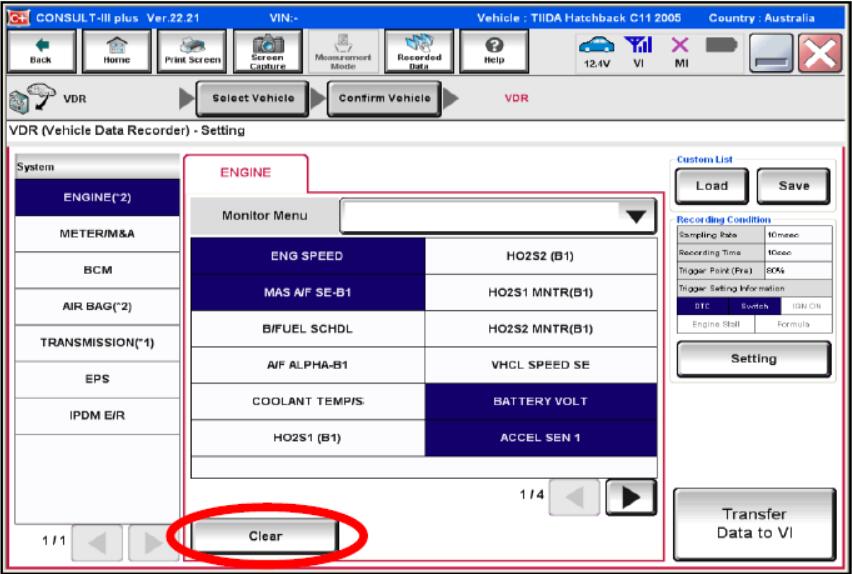Select EPS system

click(x=97, y=379)
